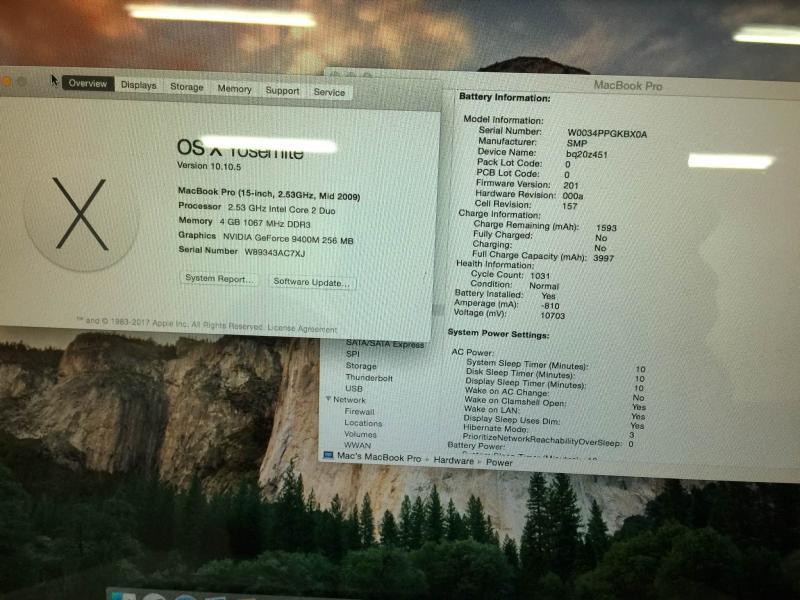The image size is (800, 600).
Task: Click the processor text 2.53 GHz Intel Core 2 Duo
Action: point(282,210)
